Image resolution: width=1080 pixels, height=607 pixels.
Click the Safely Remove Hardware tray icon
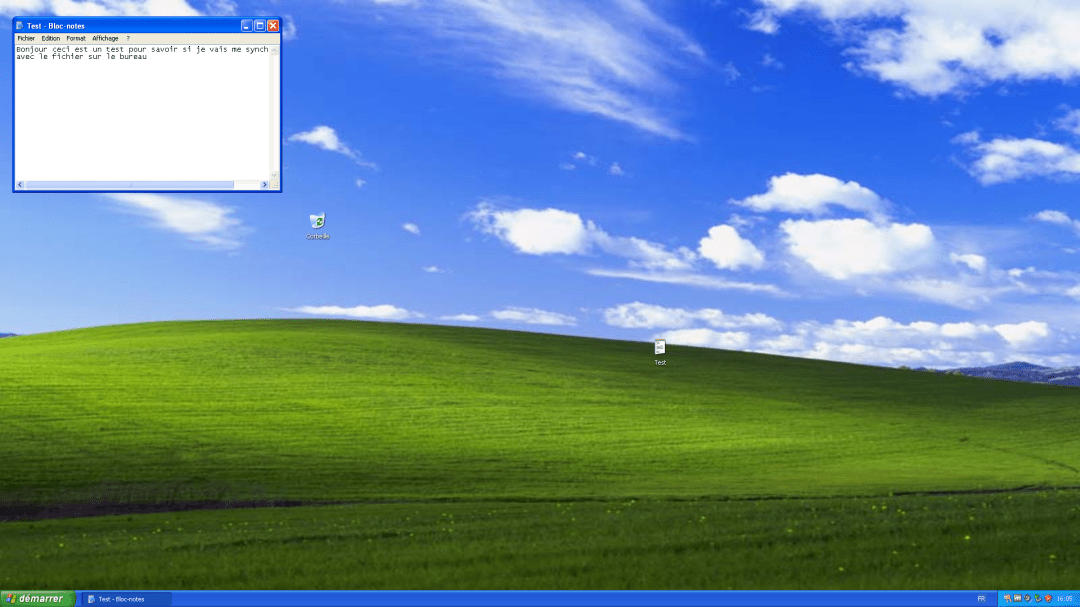1038,598
